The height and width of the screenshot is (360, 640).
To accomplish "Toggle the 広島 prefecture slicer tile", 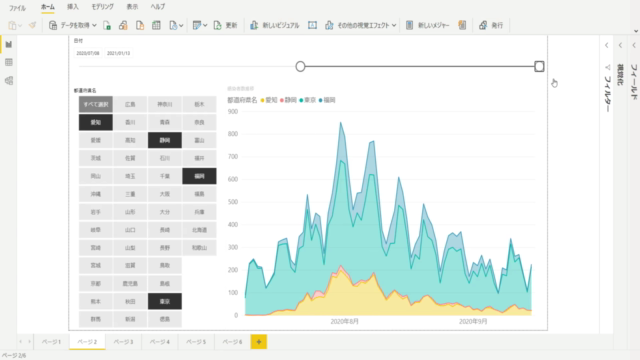I will pos(130,104).
